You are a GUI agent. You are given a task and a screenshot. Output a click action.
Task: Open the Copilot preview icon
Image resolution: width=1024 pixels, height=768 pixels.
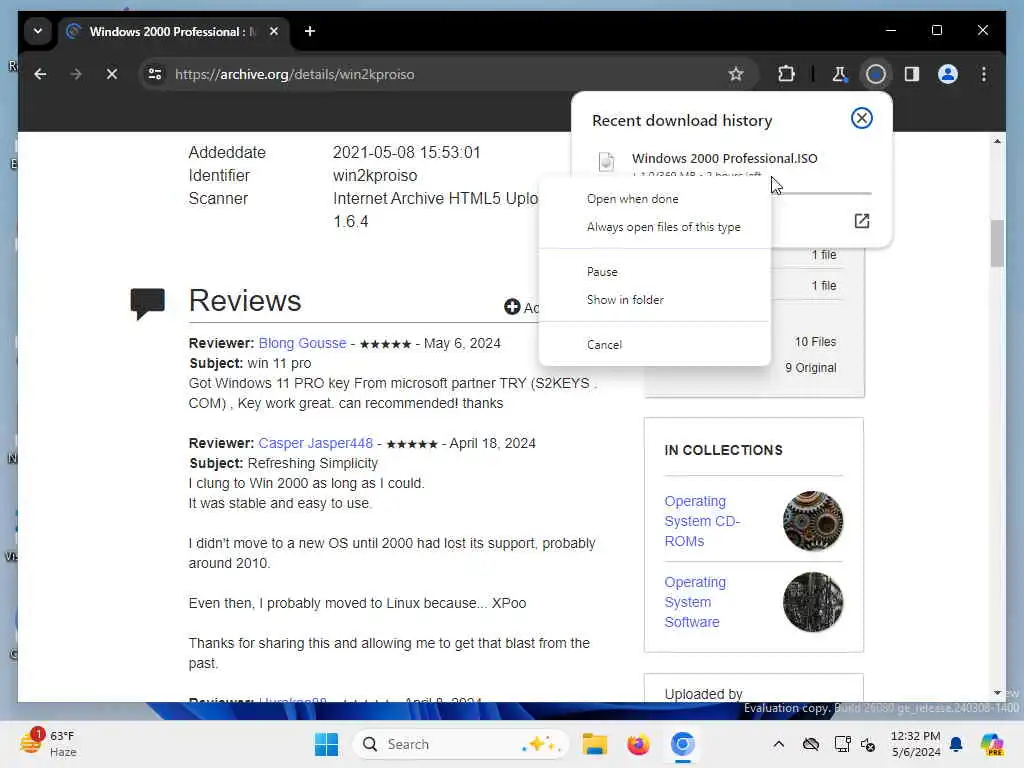(992, 744)
